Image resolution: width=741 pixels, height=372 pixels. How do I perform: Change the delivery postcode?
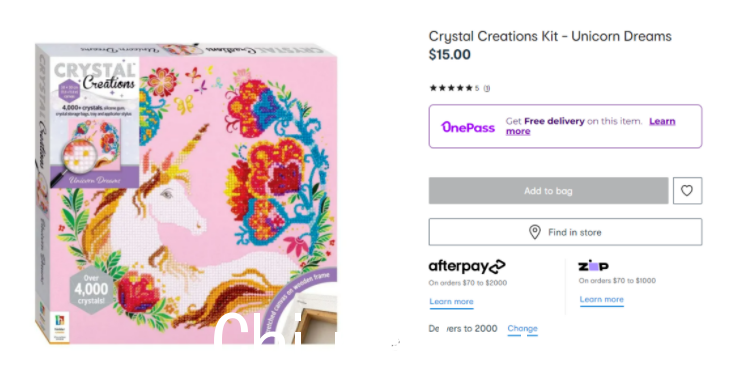[522, 329]
